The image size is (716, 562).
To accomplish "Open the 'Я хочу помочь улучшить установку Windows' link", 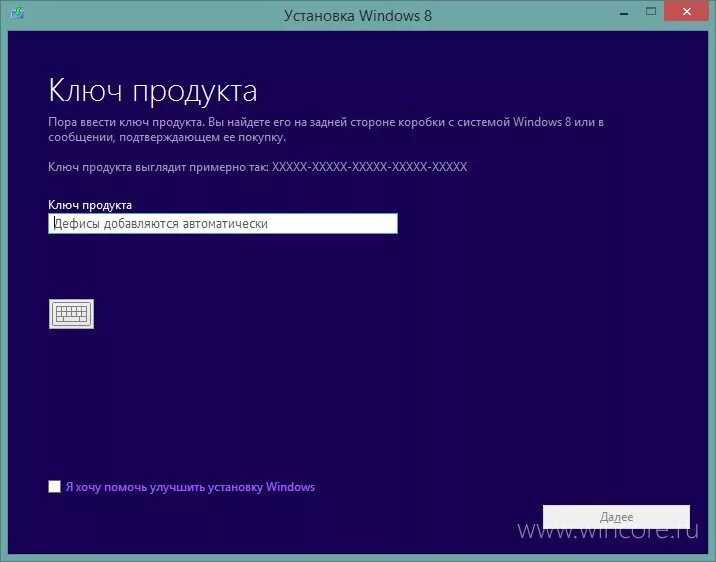I will point(190,487).
